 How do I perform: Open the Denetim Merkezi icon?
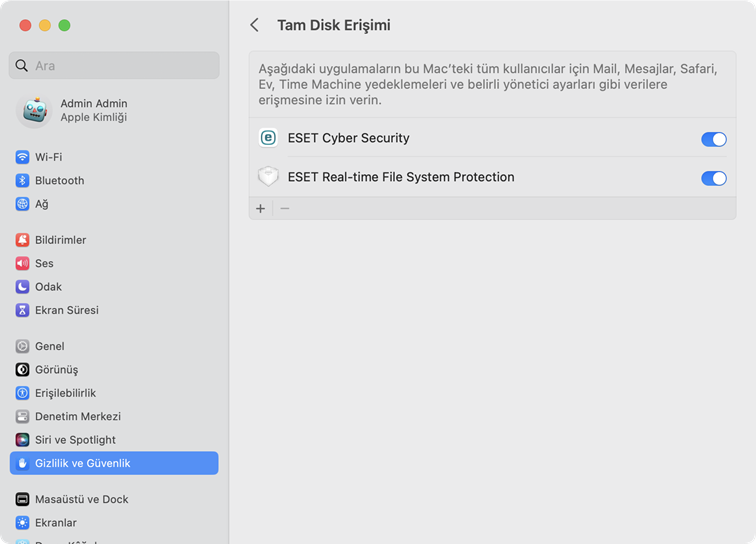[x=22, y=416]
